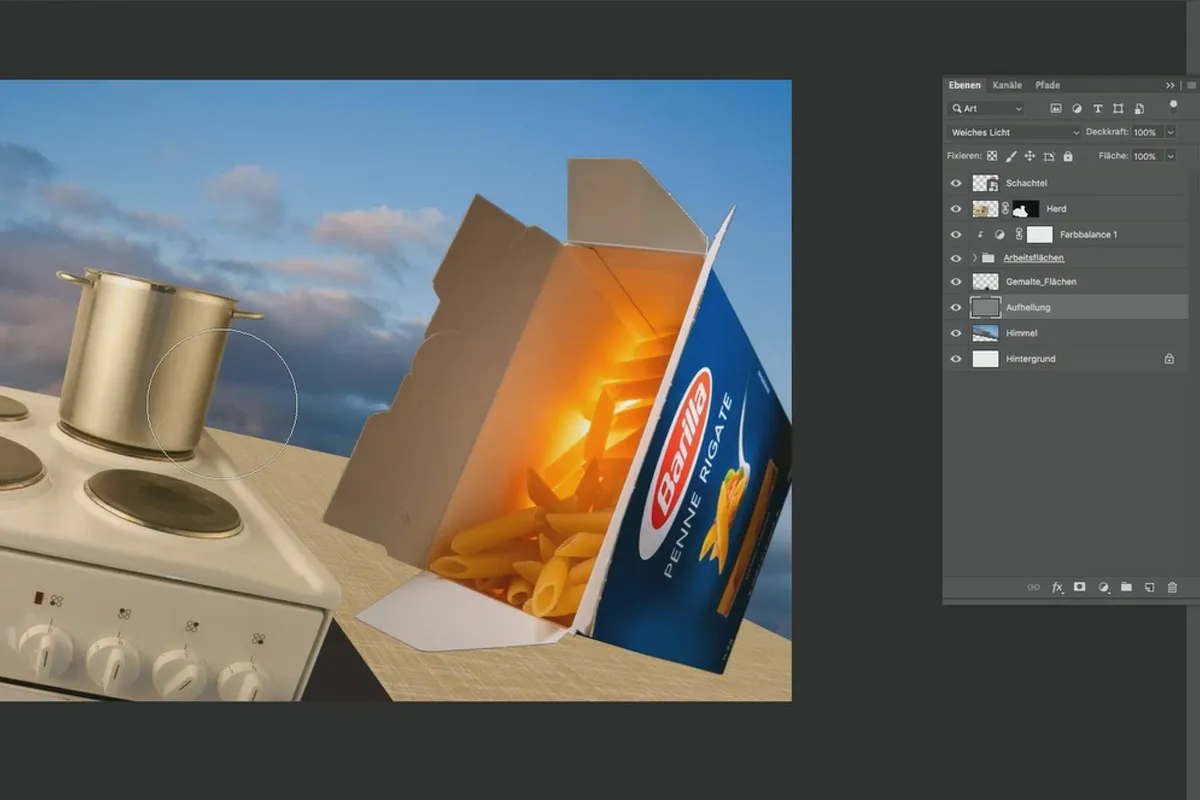
Task: Toggle the layer filtering switch
Action: pos(1172,107)
